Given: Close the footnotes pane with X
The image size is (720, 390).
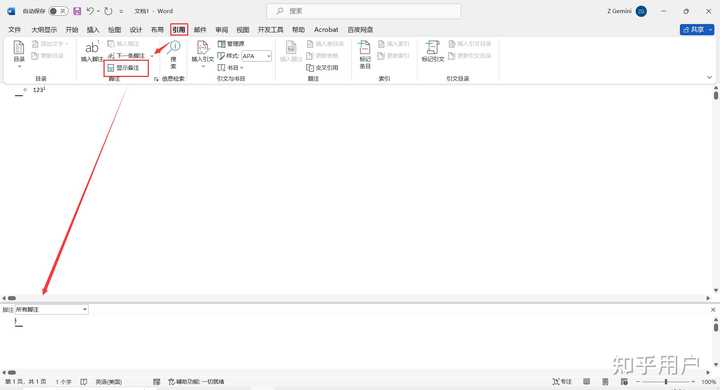Looking at the screenshot, I should point(713,310).
